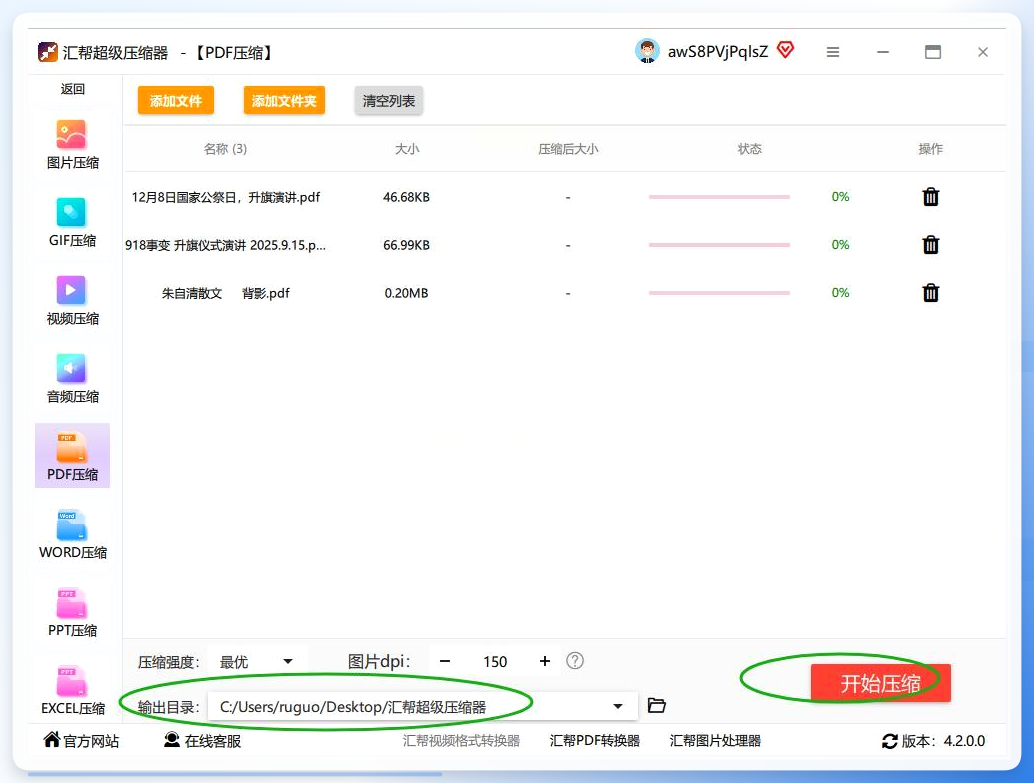
Task: Select file 12月8日国家公祭日，升旗演讲.pdf
Action: [226, 197]
